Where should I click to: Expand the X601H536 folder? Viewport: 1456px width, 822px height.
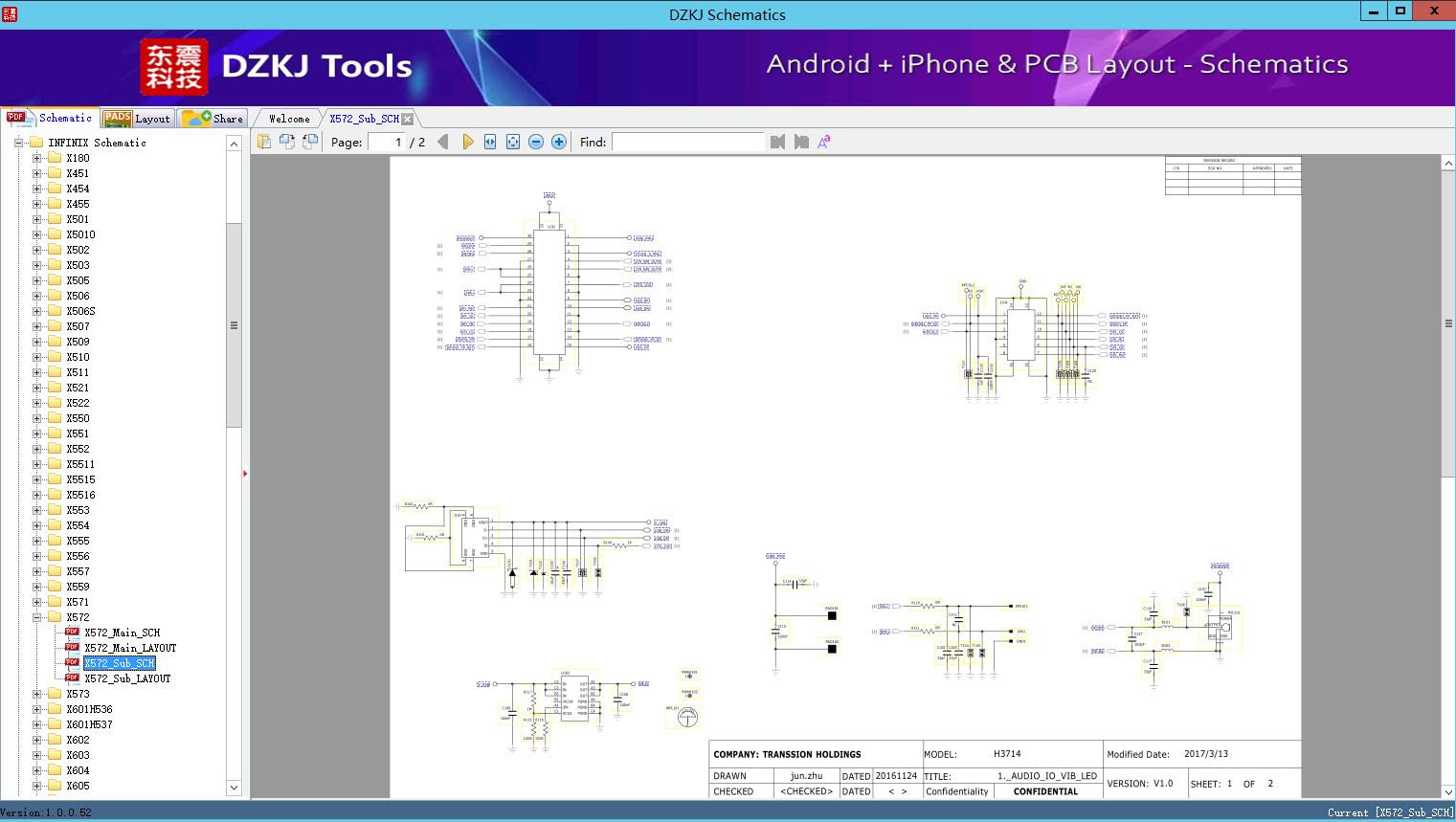coord(36,709)
